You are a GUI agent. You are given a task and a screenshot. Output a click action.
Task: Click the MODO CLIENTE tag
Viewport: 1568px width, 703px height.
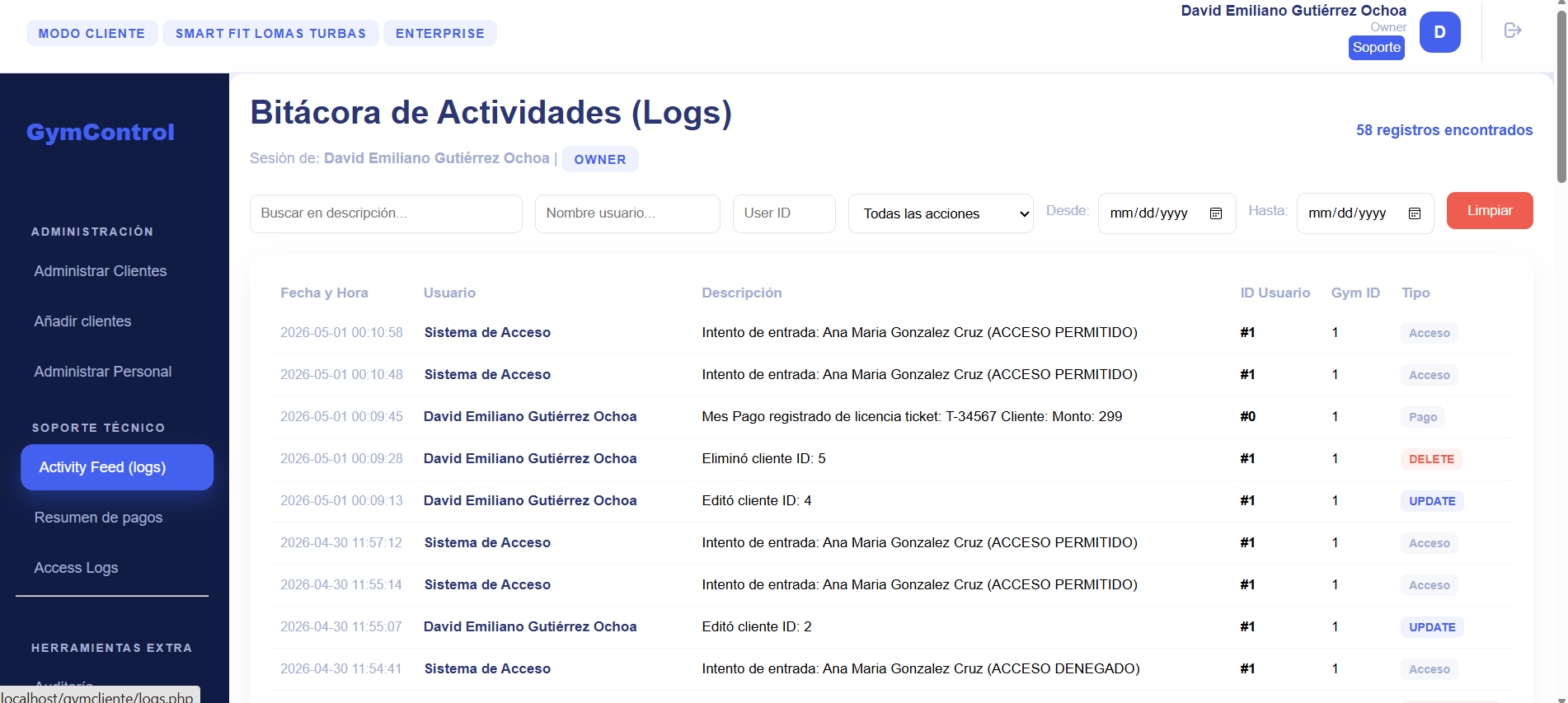click(x=92, y=33)
